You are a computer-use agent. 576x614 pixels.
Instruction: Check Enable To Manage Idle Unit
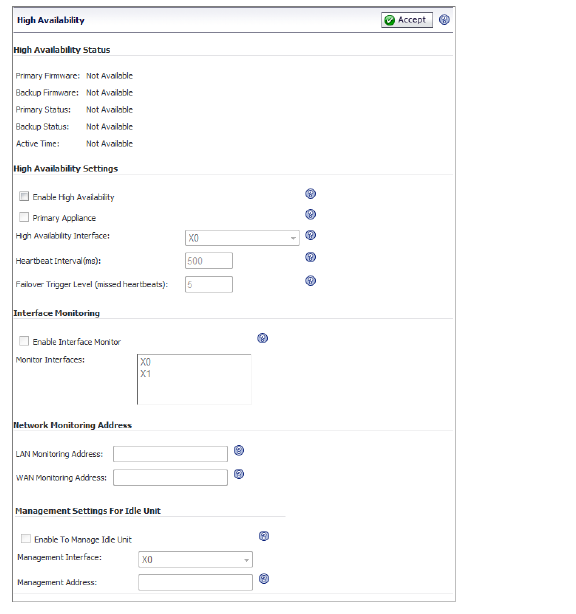[x=26, y=539]
